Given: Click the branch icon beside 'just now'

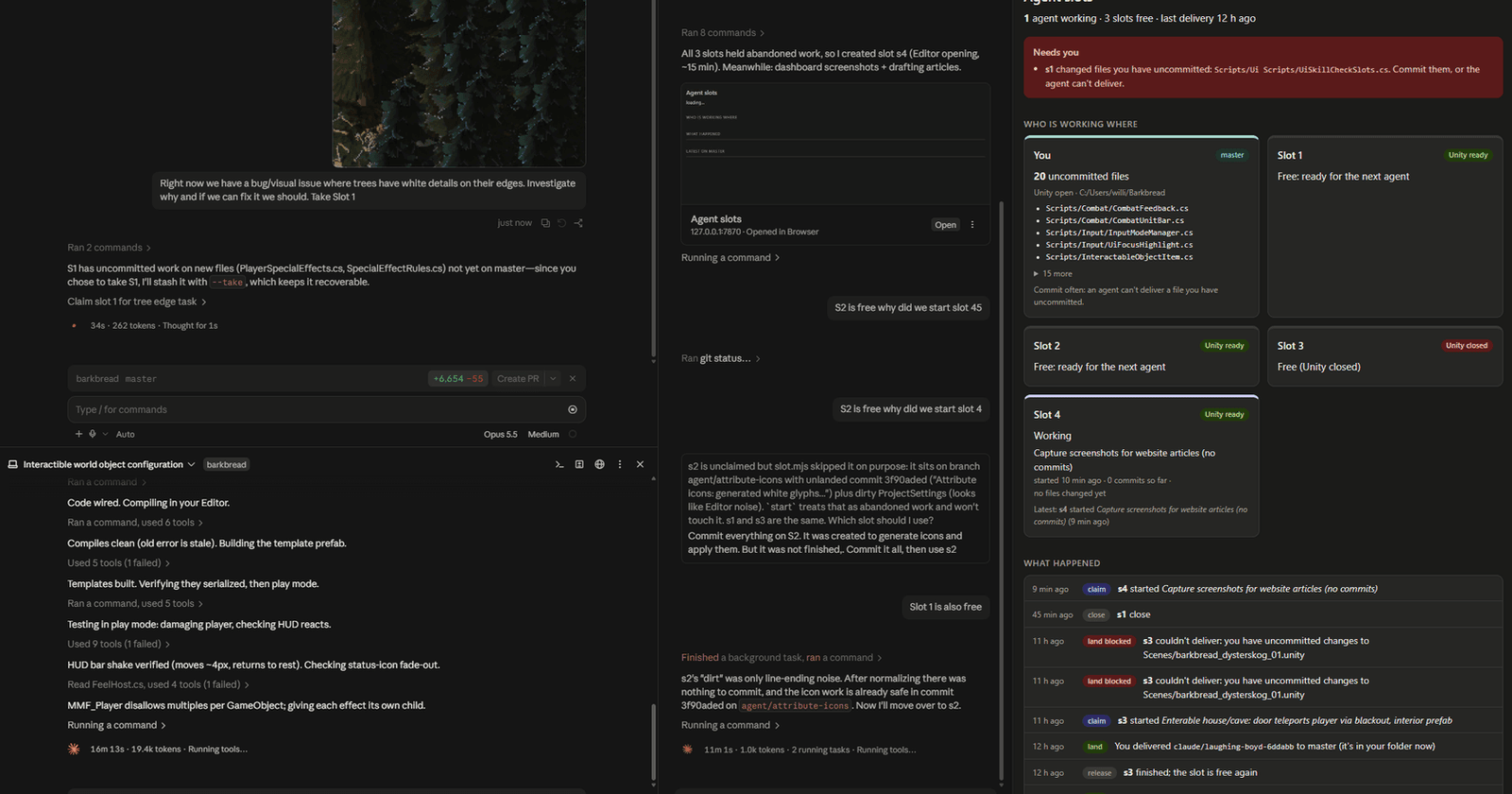Looking at the screenshot, I should (x=578, y=223).
